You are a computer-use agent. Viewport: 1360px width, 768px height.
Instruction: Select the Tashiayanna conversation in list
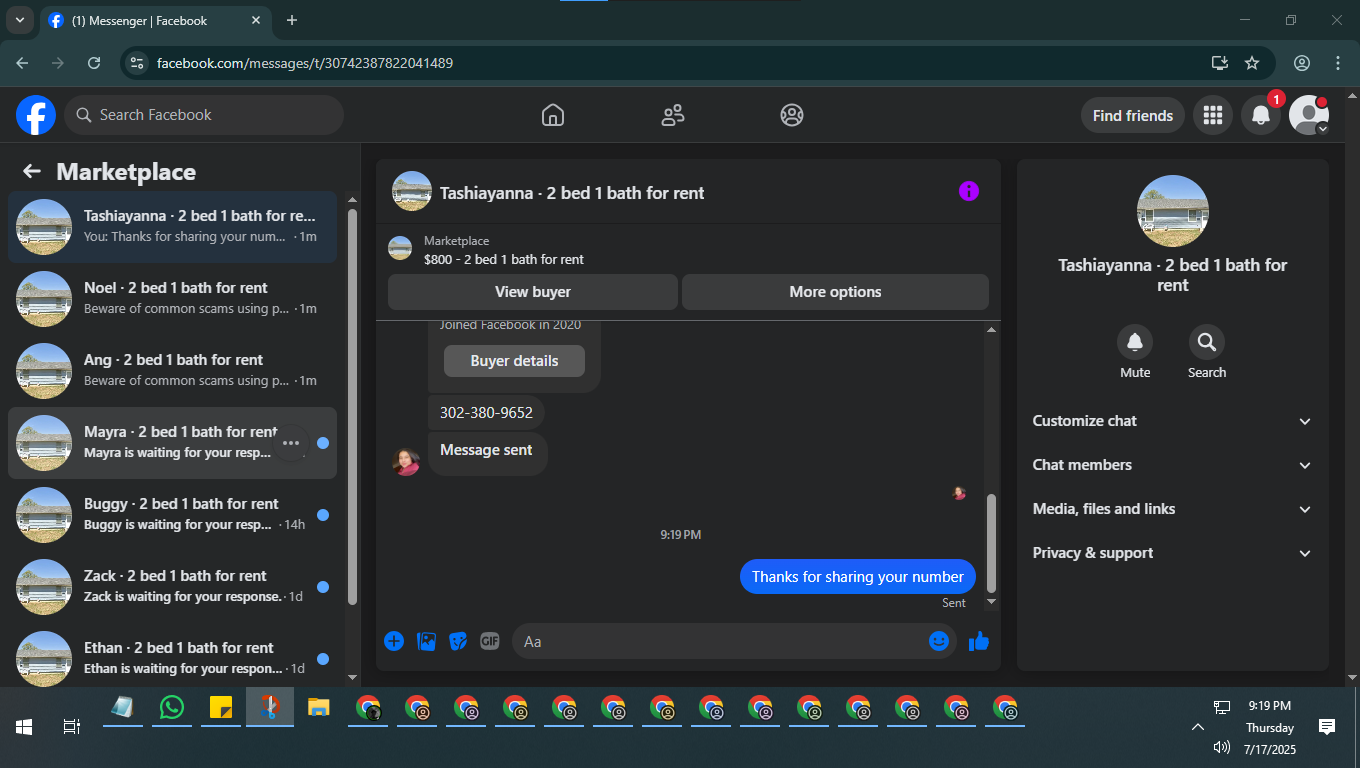[x=173, y=227]
